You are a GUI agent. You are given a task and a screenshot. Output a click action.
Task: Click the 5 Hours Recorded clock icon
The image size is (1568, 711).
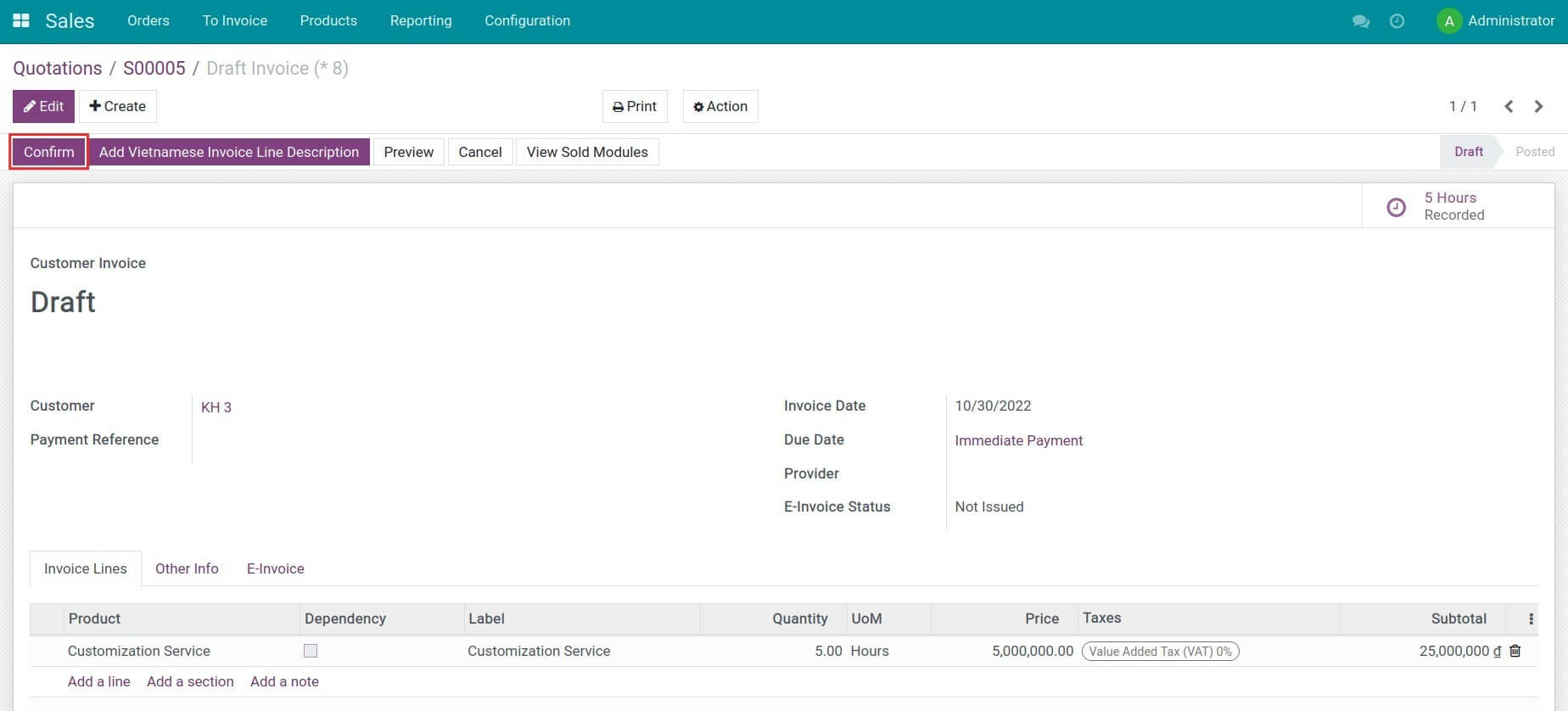point(1396,206)
